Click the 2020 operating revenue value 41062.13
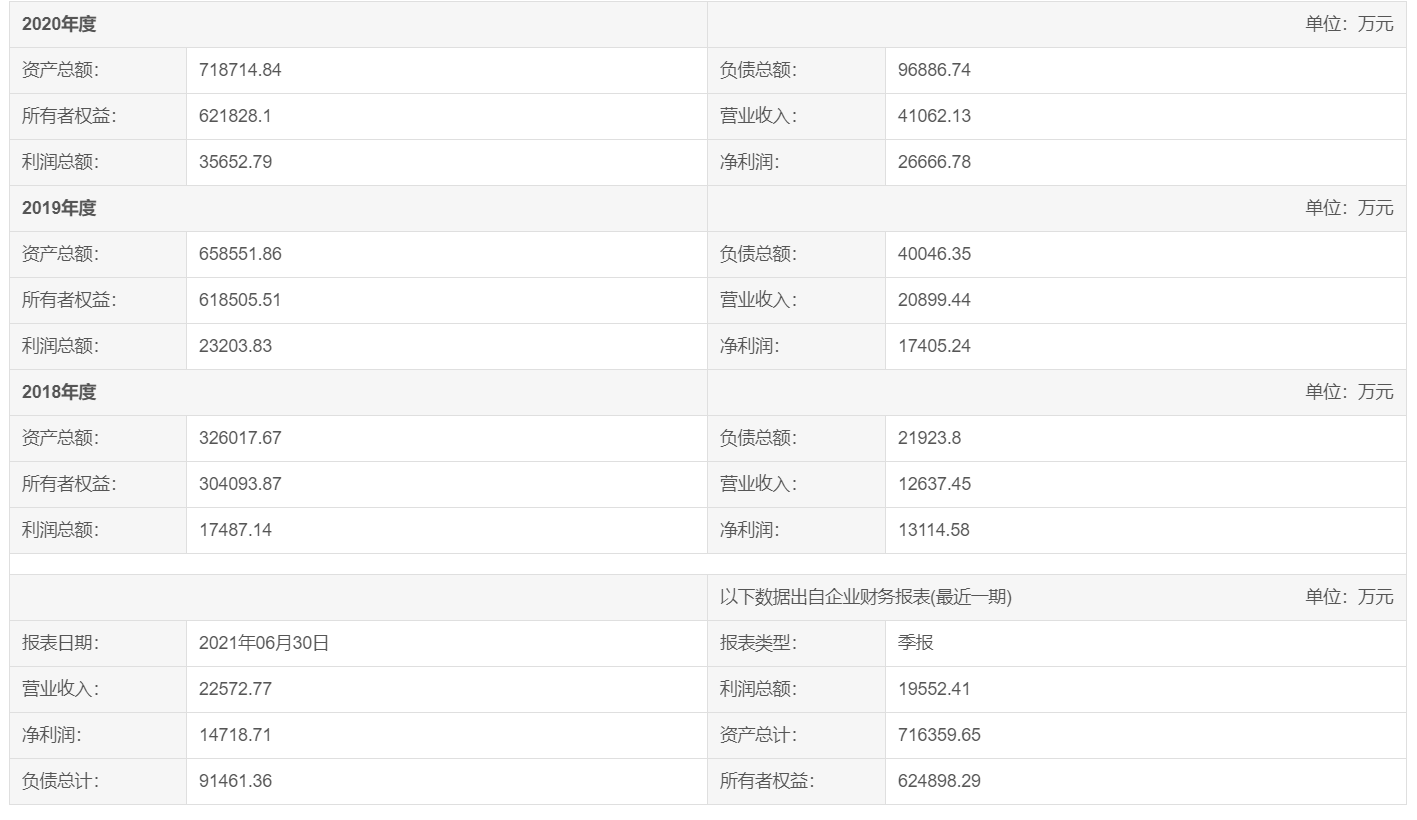Screen dimensions: 1417x820 point(934,117)
